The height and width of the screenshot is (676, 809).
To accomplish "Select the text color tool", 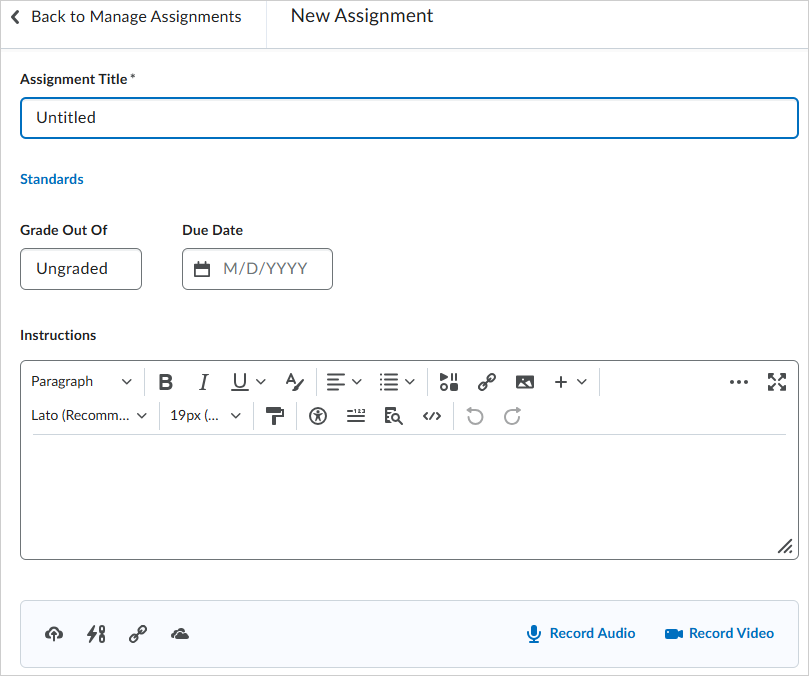I will tap(295, 382).
